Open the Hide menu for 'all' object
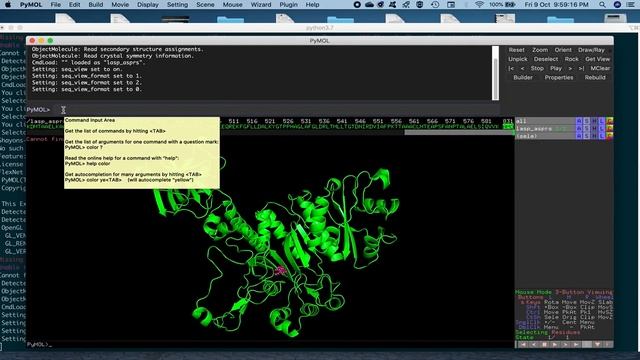Image resolution: width=640 pixels, height=360 pixels. pyautogui.click(x=594, y=121)
